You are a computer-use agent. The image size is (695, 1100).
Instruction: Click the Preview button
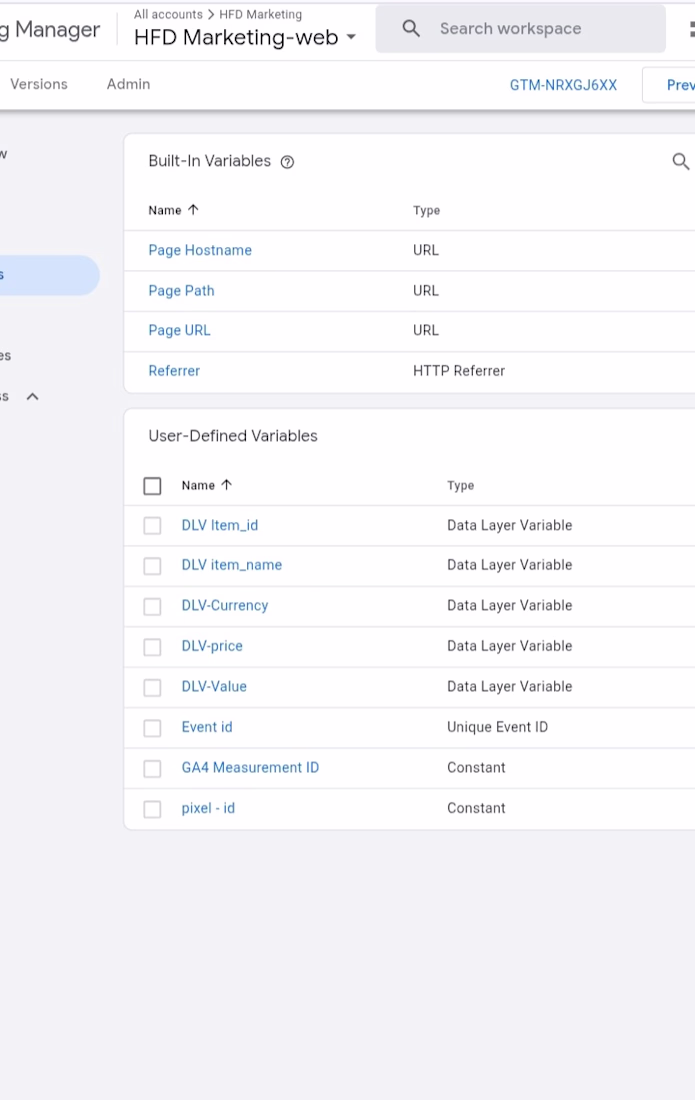671,85
